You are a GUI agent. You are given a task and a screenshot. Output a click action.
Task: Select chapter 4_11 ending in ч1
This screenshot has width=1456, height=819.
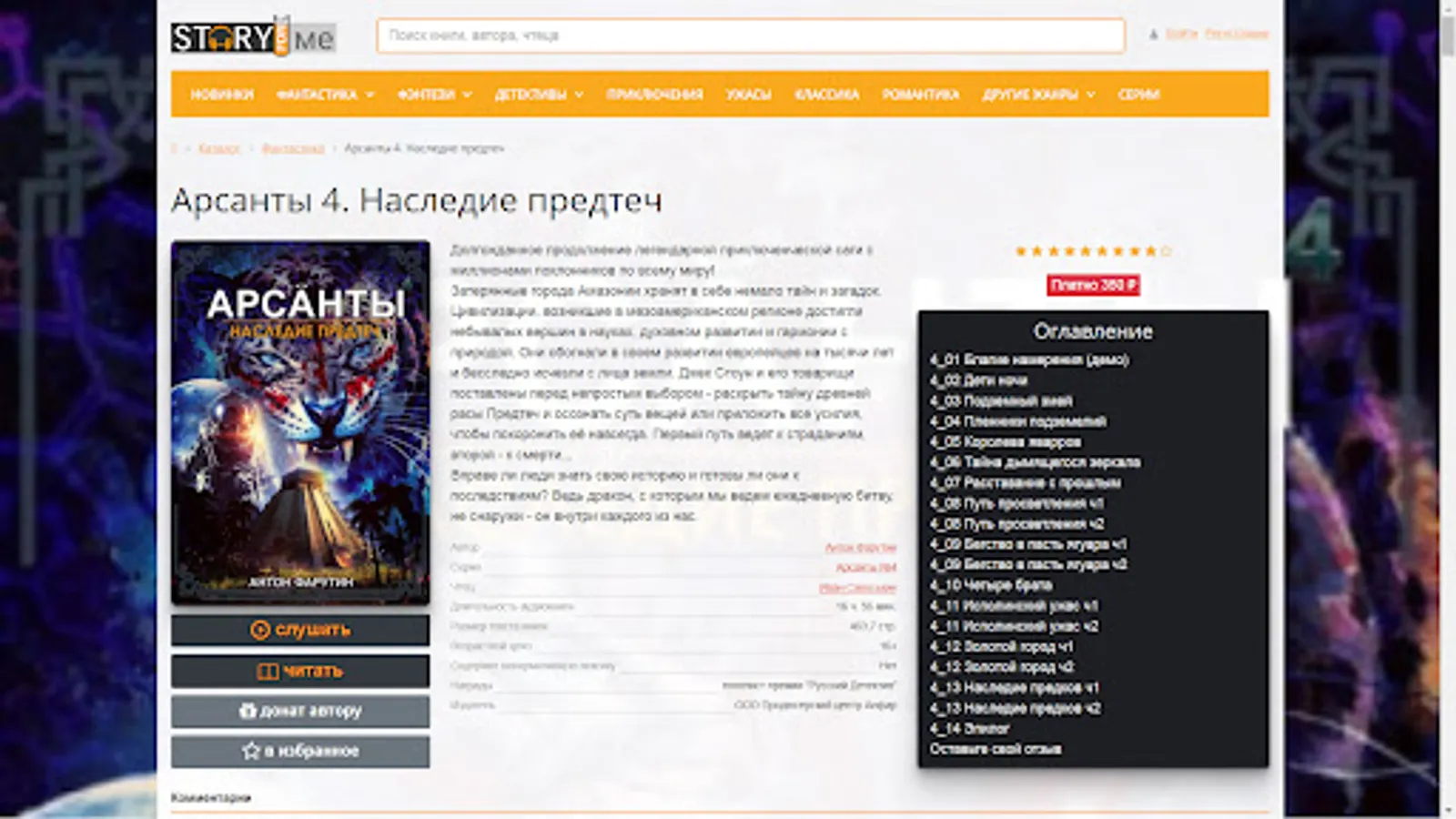click(1014, 606)
